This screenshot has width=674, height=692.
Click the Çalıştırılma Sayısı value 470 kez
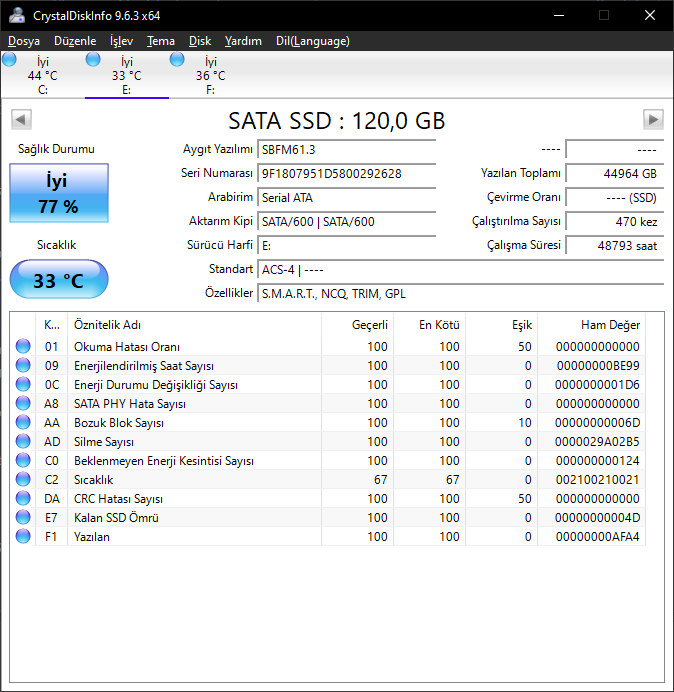tap(614, 221)
